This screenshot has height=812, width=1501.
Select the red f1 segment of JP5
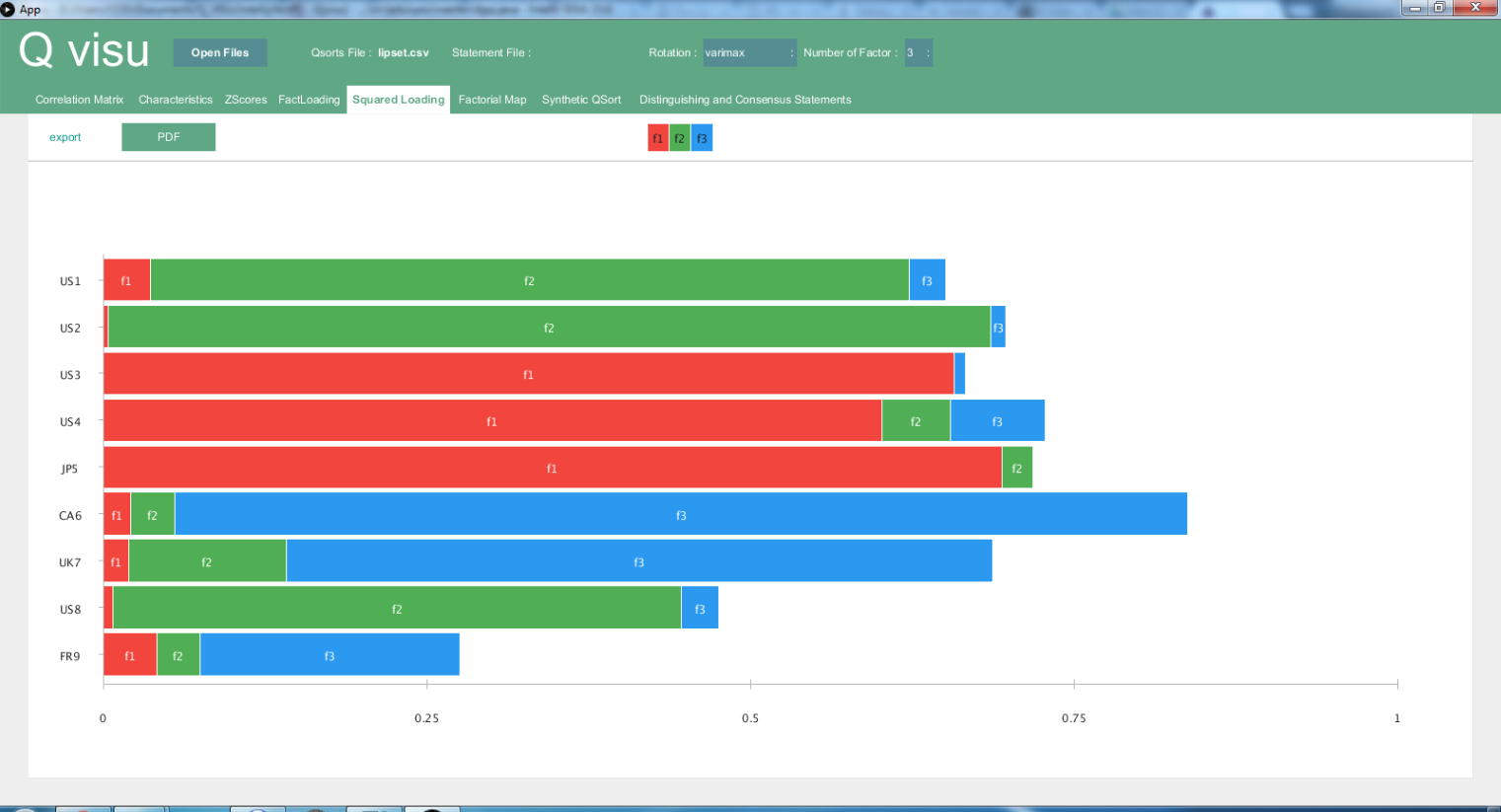pyautogui.click(x=553, y=468)
